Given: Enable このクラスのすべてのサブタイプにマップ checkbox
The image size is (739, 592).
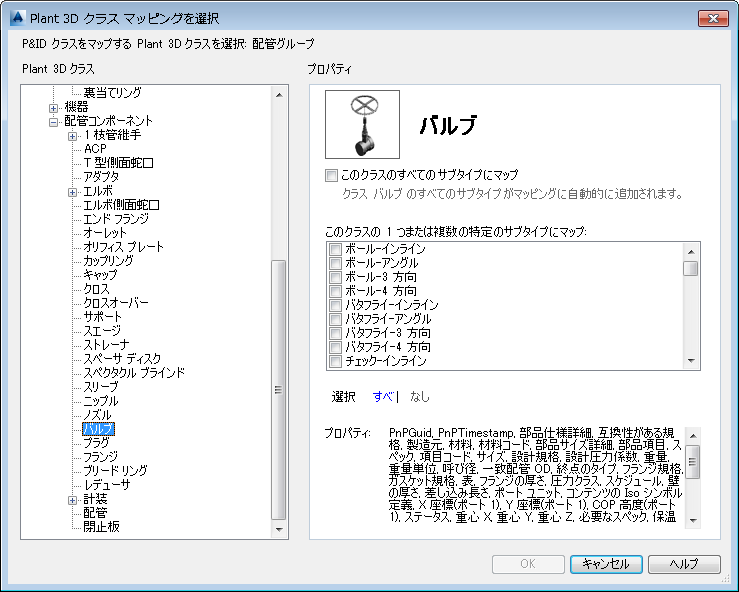Looking at the screenshot, I should coord(331,175).
